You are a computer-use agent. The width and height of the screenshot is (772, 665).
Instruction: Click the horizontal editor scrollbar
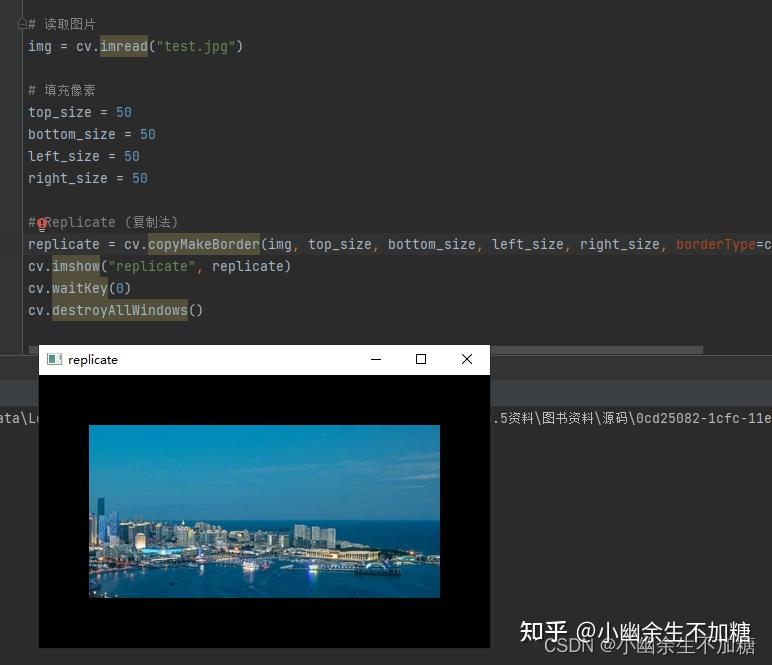[596, 350]
